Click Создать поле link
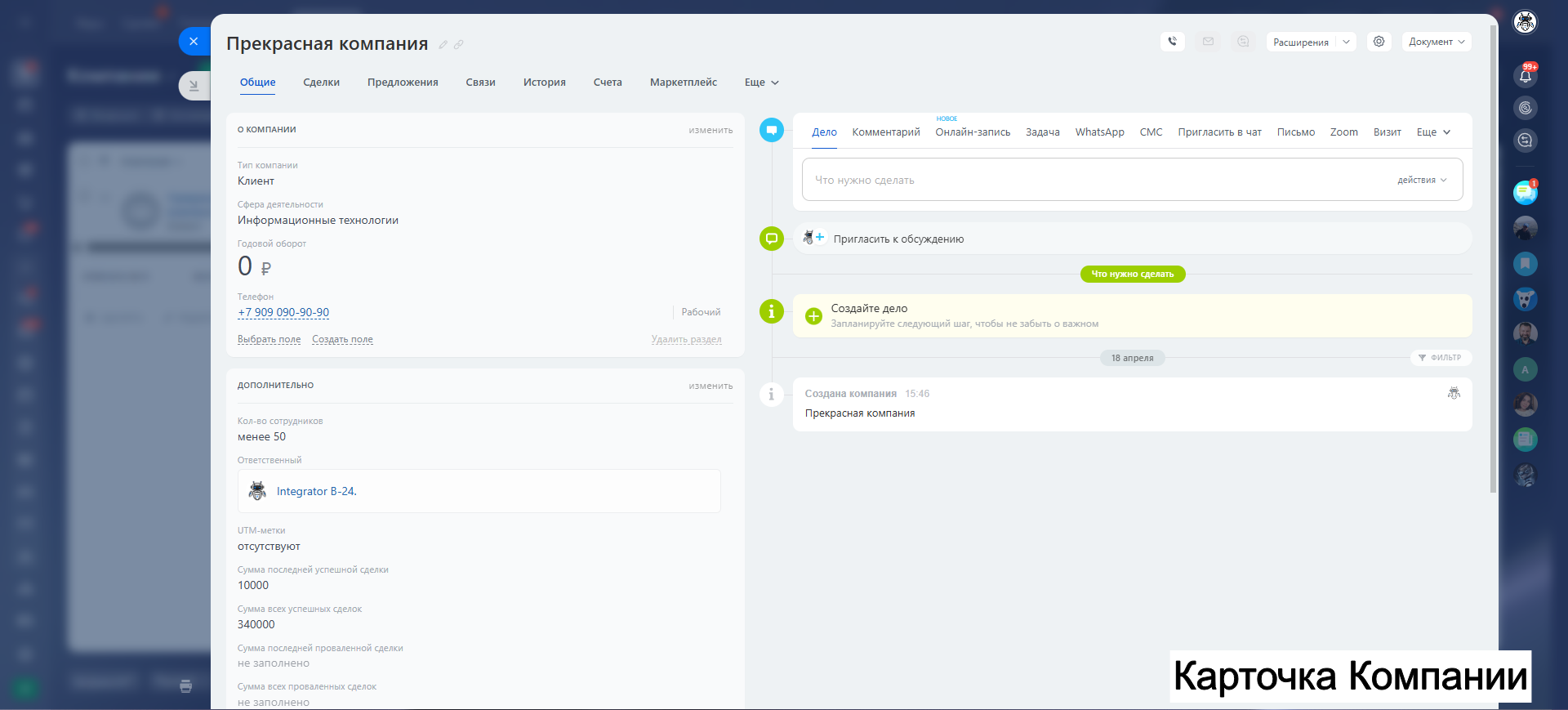The height and width of the screenshot is (710, 1568). tap(342, 339)
